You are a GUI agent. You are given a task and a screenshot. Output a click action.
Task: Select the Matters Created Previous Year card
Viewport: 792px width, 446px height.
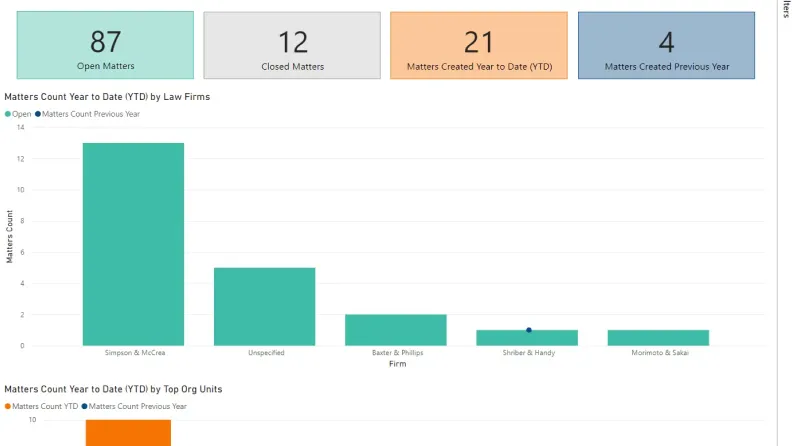pos(666,46)
